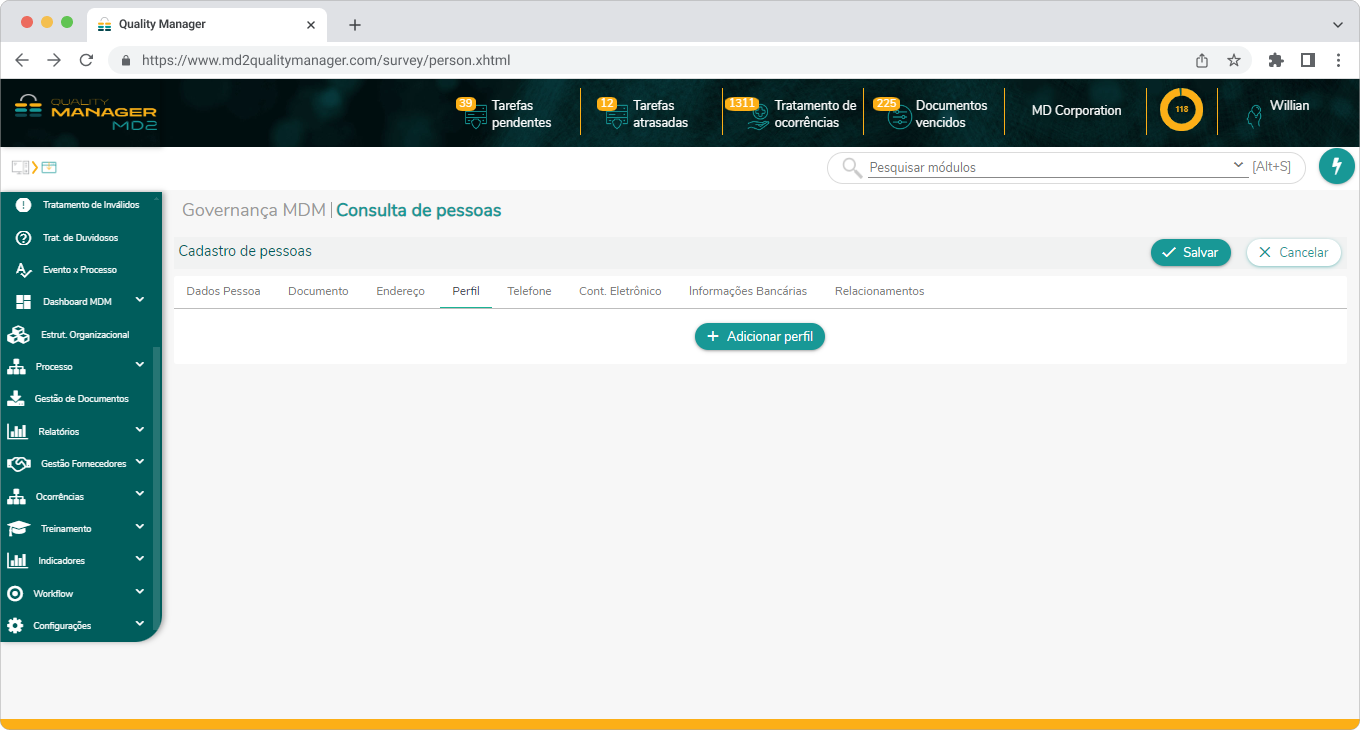Open the Informações Bancárias tab
This screenshot has width=1360, height=730.
click(x=748, y=291)
